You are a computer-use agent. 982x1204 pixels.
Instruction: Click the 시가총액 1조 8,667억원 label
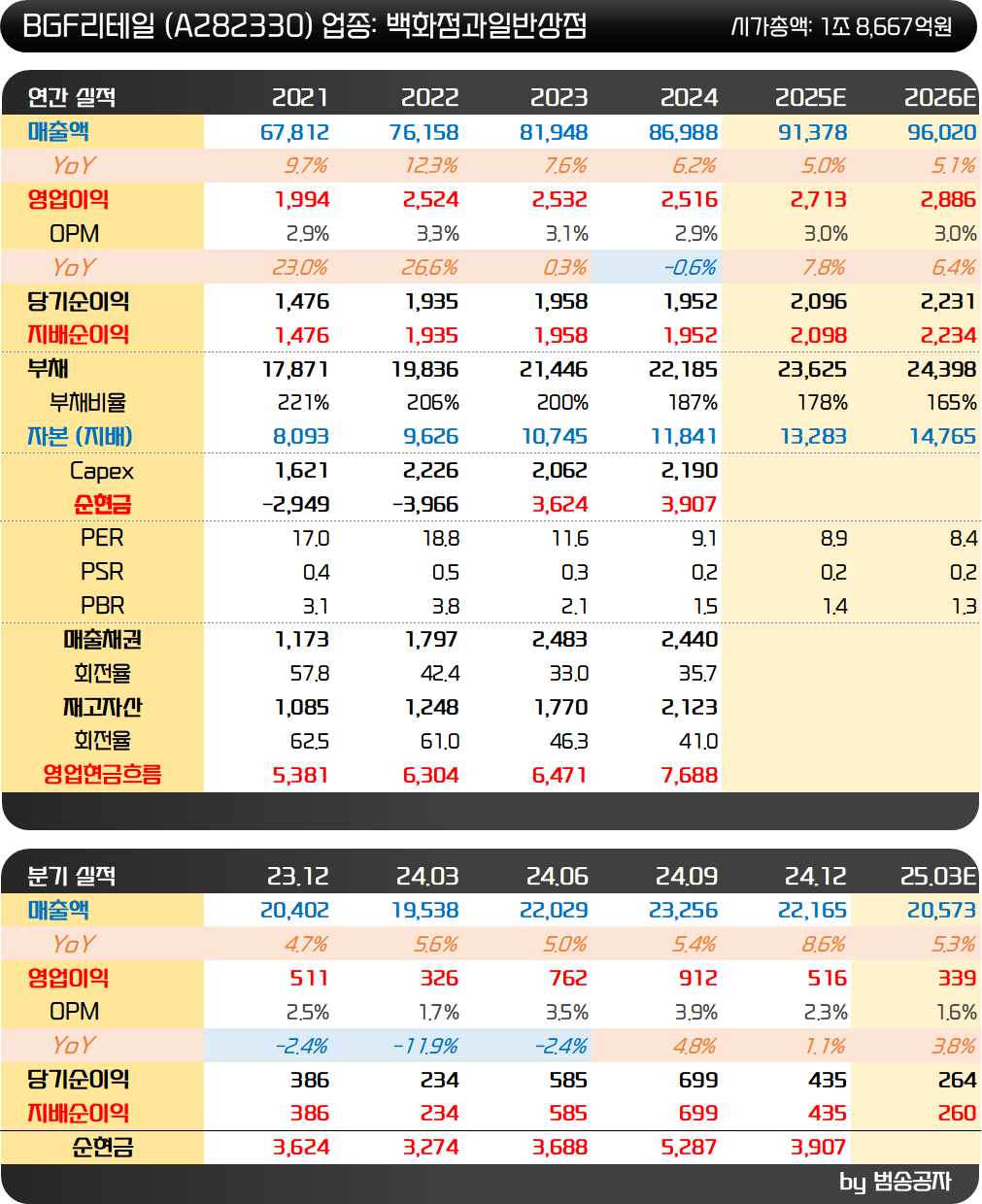coord(841,27)
